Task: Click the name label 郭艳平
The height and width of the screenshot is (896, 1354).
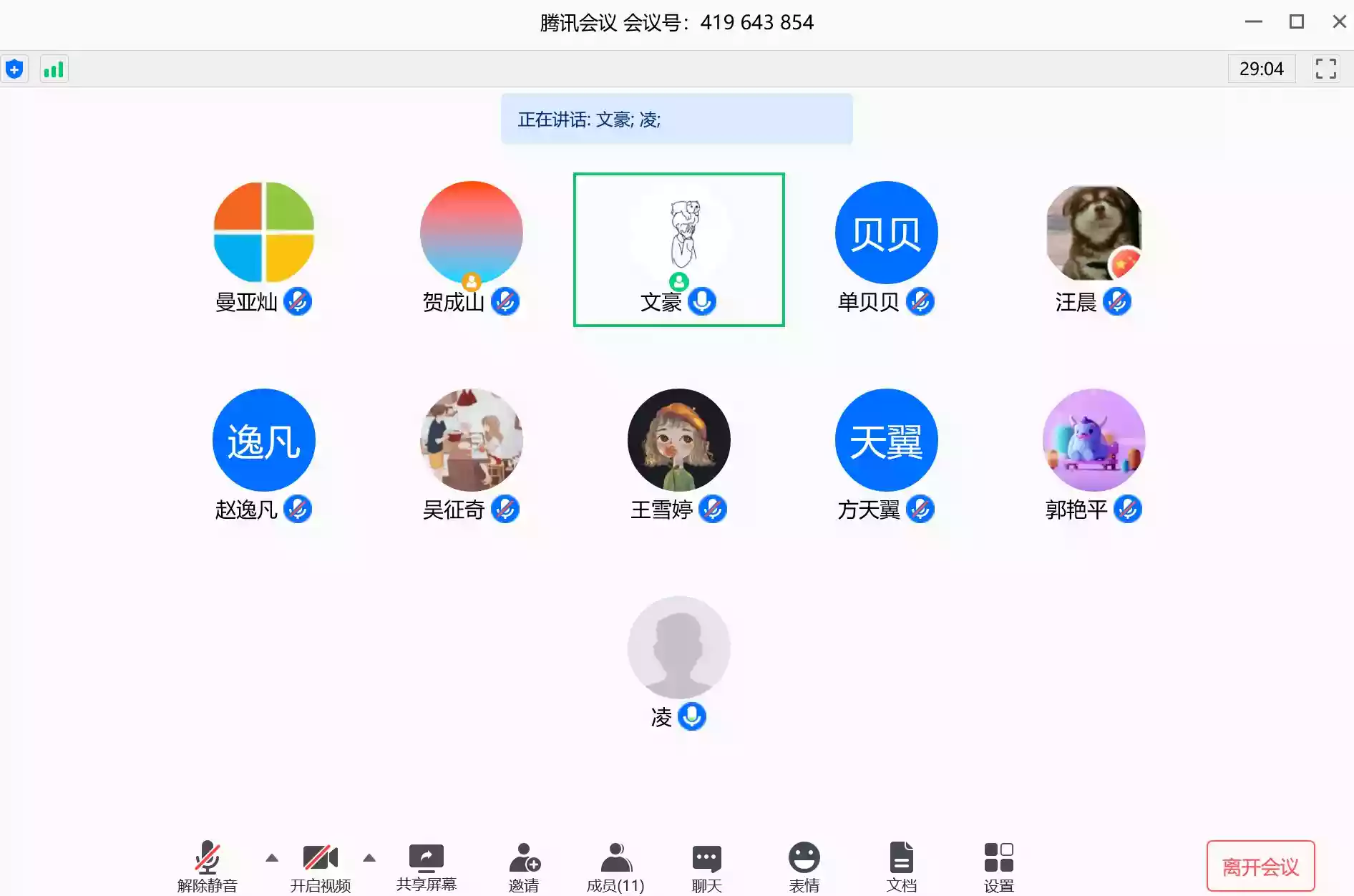Action: click(x=1076, y=510)
